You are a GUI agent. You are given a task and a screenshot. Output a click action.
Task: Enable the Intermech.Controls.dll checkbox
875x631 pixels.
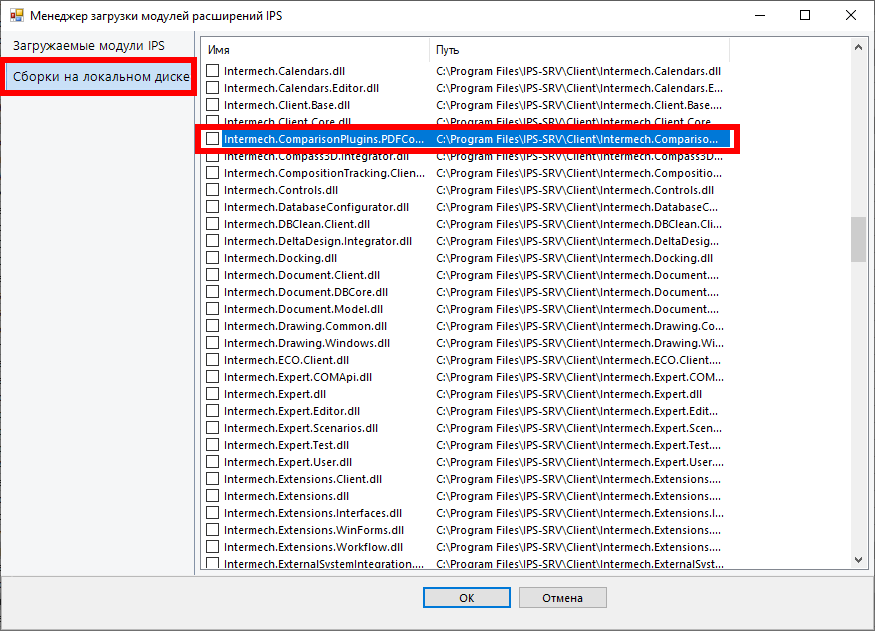pos(212,190)
